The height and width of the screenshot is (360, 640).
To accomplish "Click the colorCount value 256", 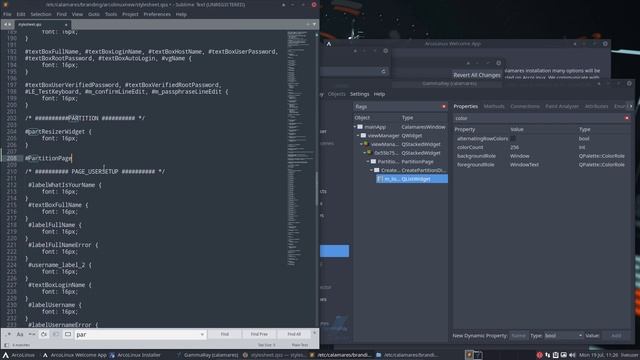I will pos(514,147).
